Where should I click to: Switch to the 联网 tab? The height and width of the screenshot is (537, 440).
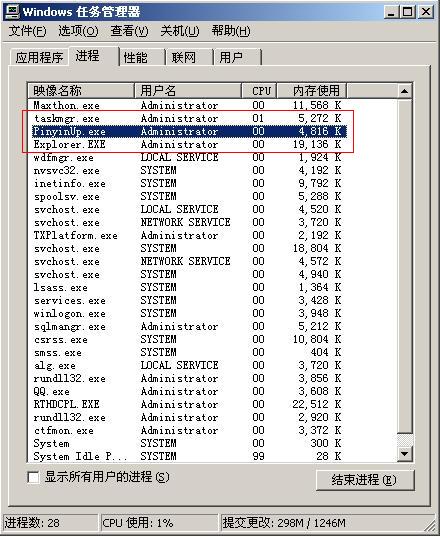pyautogui.click(x=190, y=57)
